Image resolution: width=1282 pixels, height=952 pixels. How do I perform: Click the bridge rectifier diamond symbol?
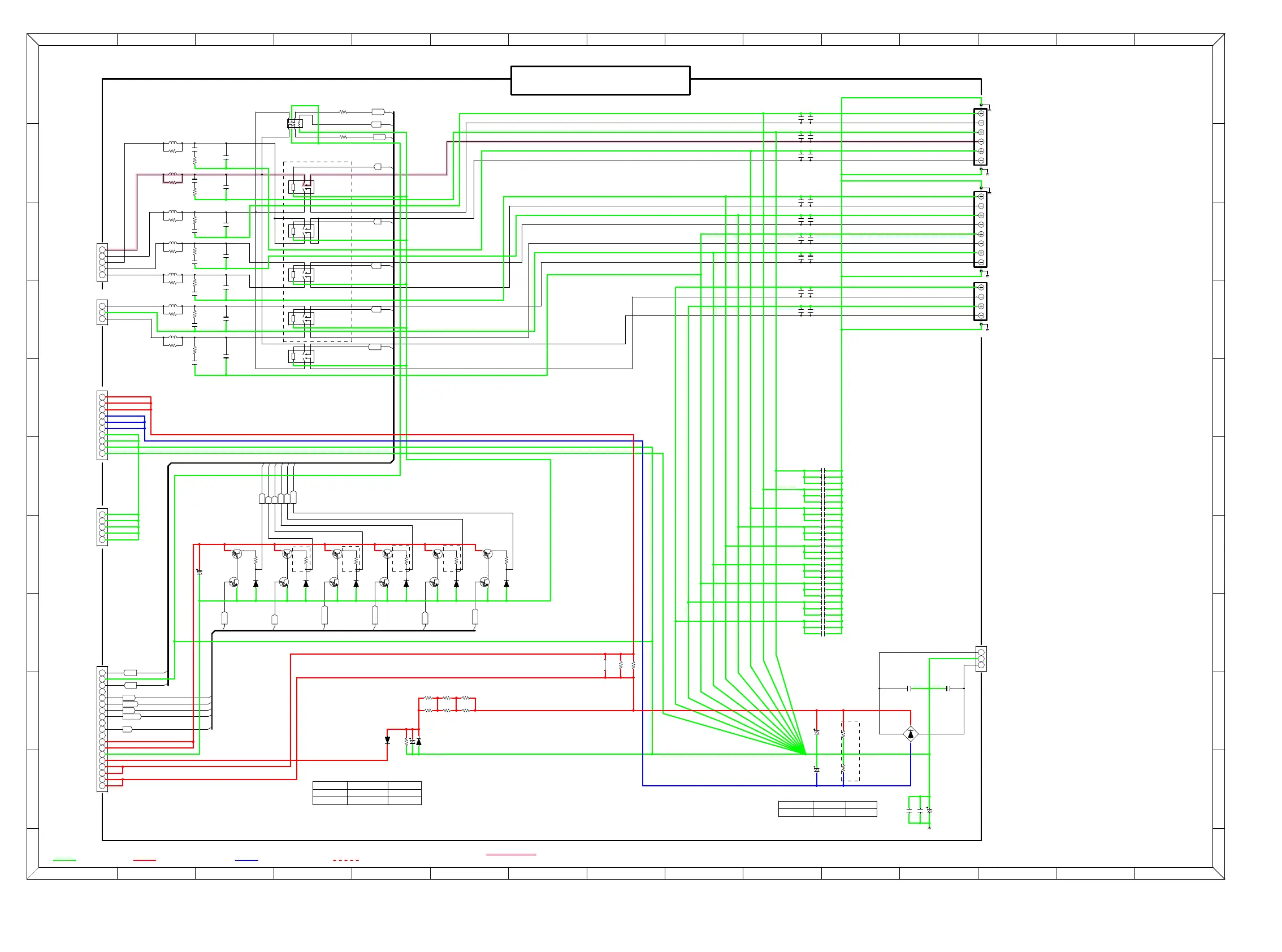click(911, 734)
